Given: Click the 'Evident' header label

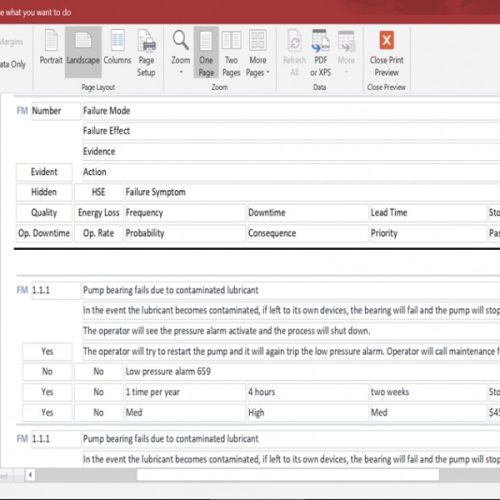Looking at the screenshot, I should (x=44, y=172).
